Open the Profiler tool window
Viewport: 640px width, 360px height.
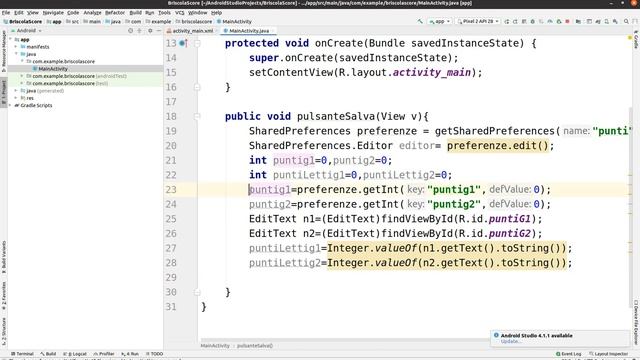(x=104, y=354)
